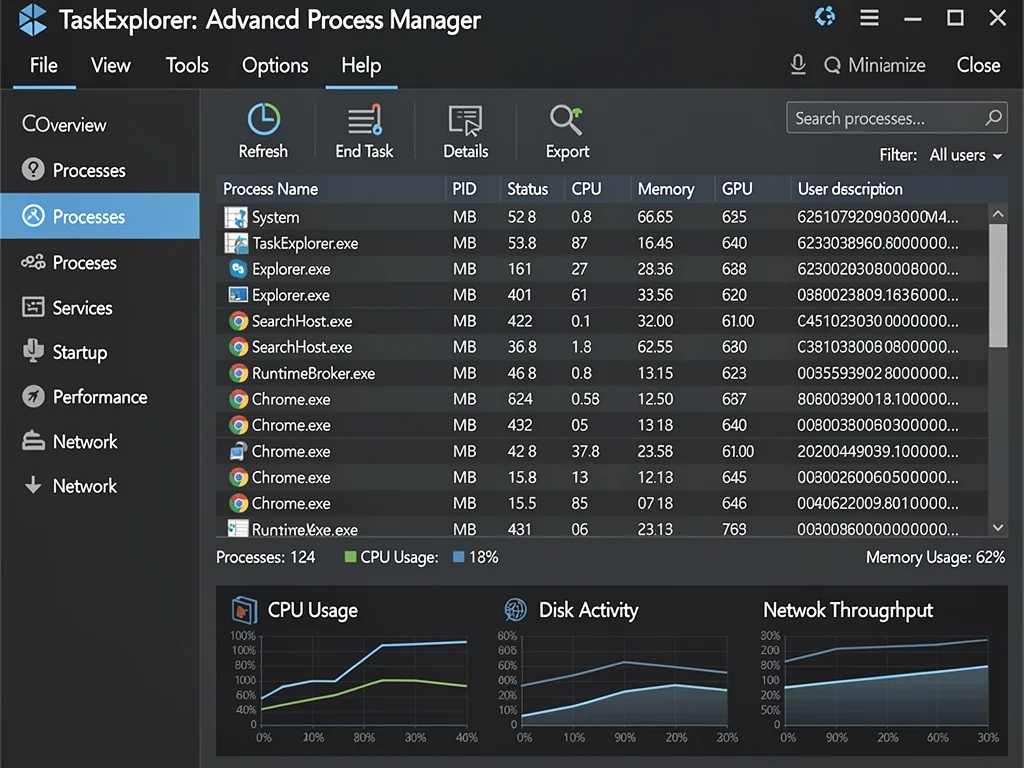Click the Disk Activity globe icon
The image size is (1024, 768).
515,610
